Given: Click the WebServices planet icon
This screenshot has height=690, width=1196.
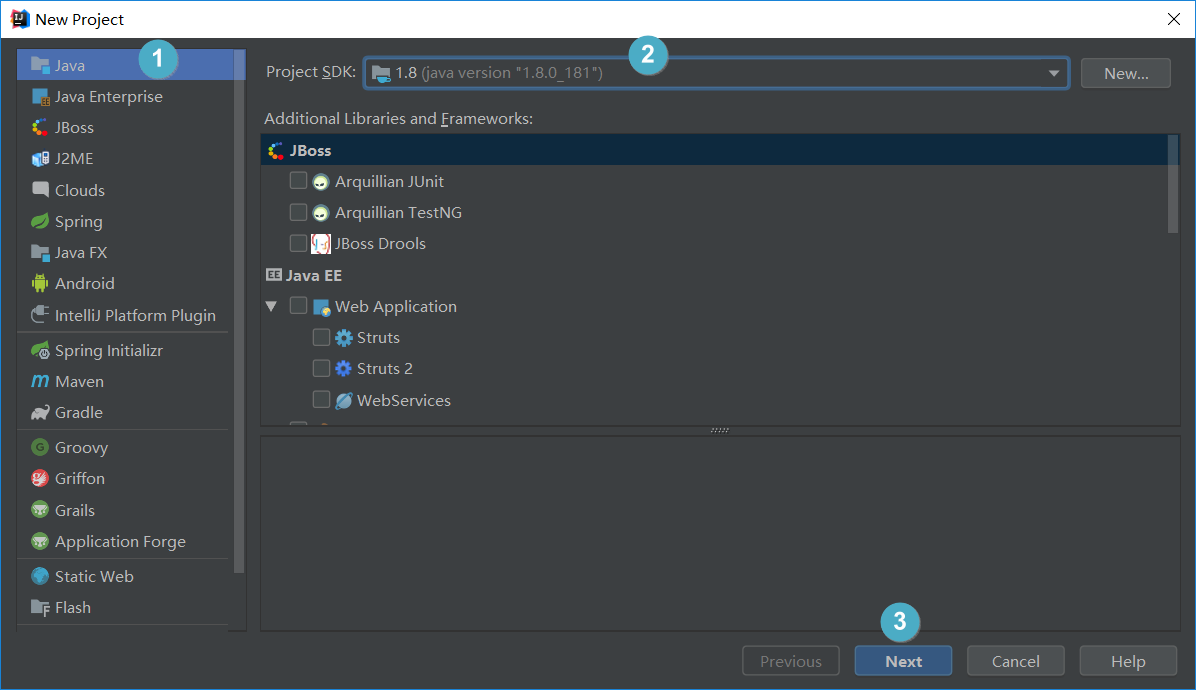Looking at the screenshot, I should (344, 400).
